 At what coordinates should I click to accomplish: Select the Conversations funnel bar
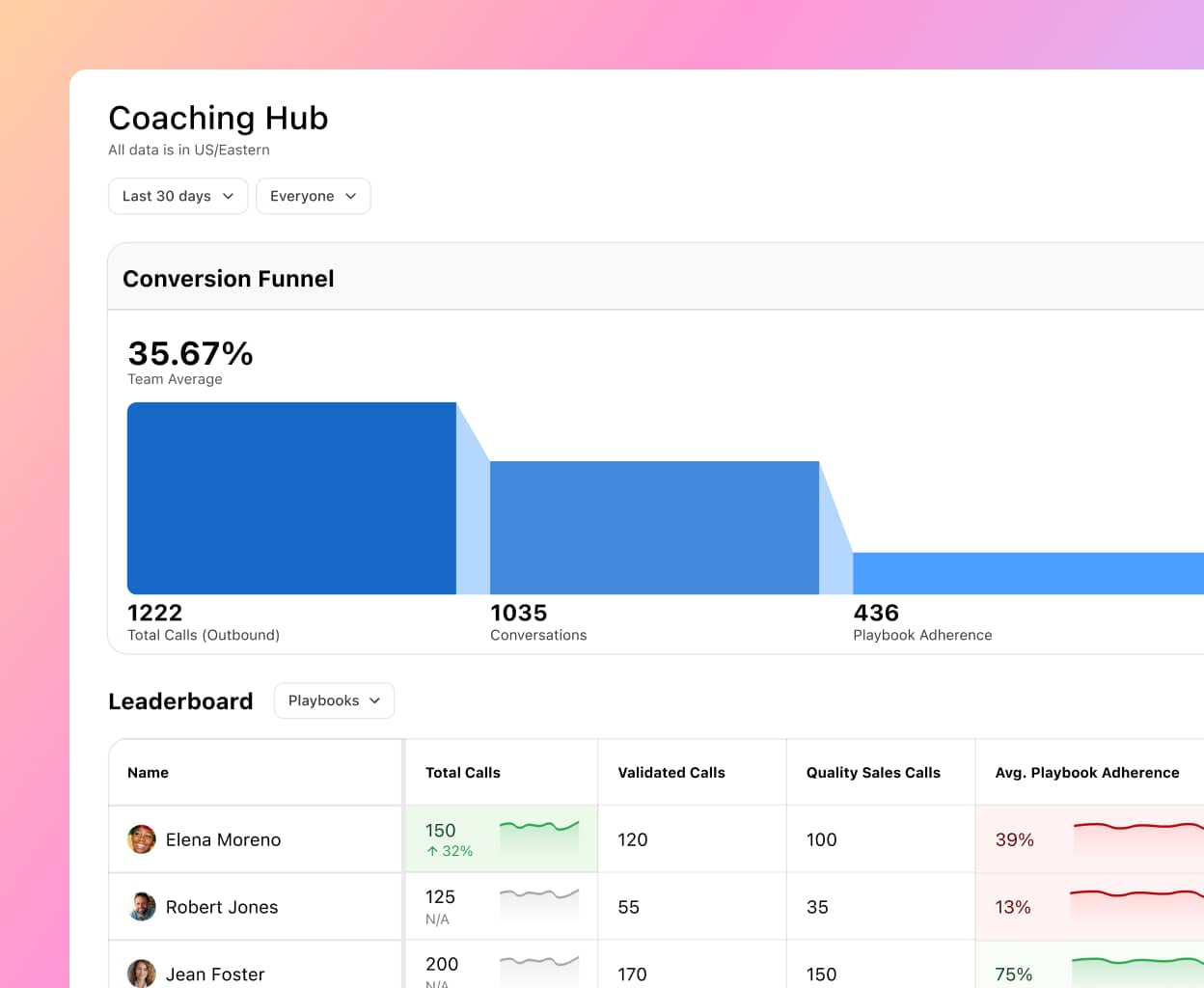(x=654, y=528)
